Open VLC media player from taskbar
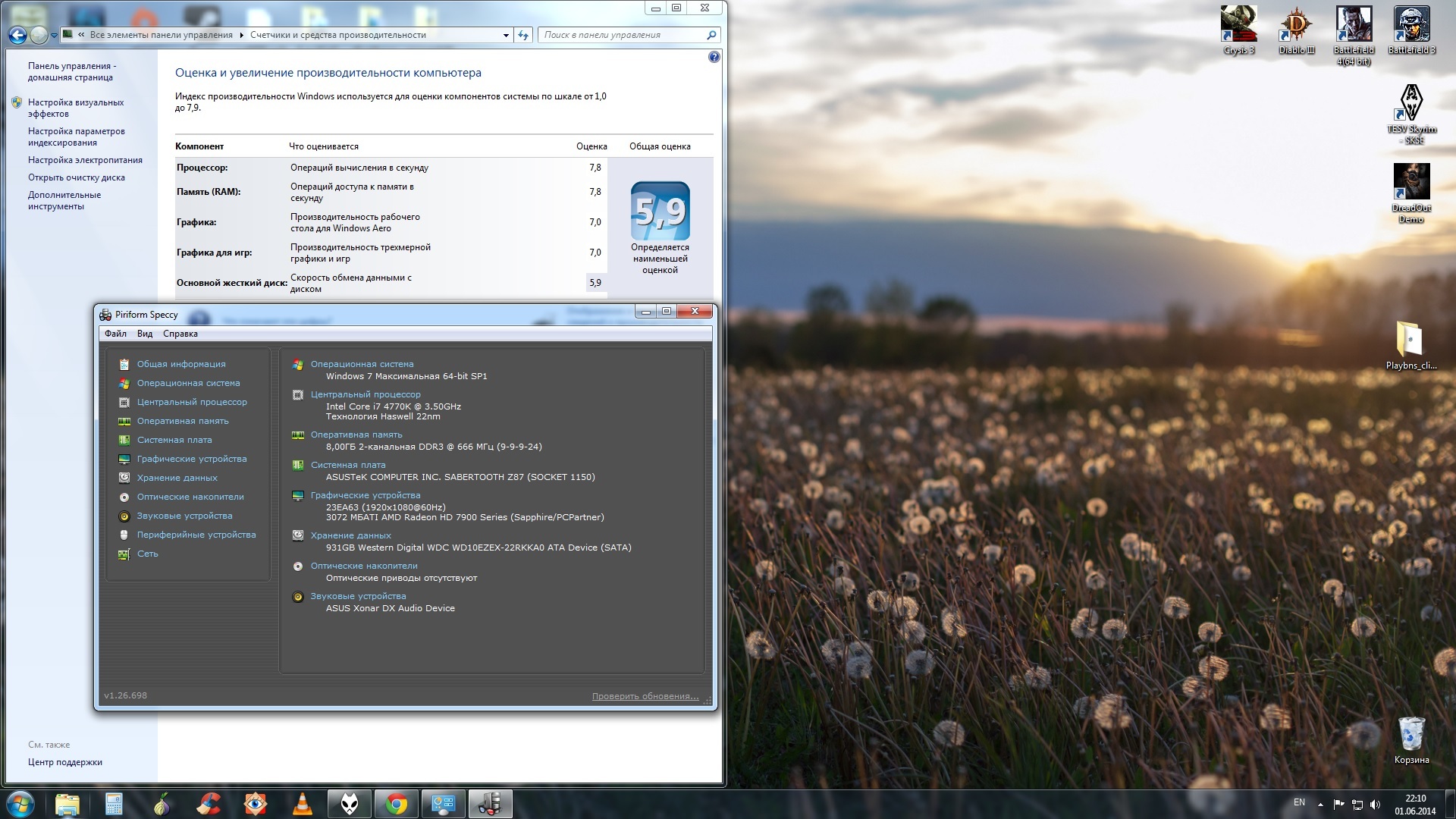The width and height of the screenshot is (1456, 819). pyautogui.click(x=302, y=804)
